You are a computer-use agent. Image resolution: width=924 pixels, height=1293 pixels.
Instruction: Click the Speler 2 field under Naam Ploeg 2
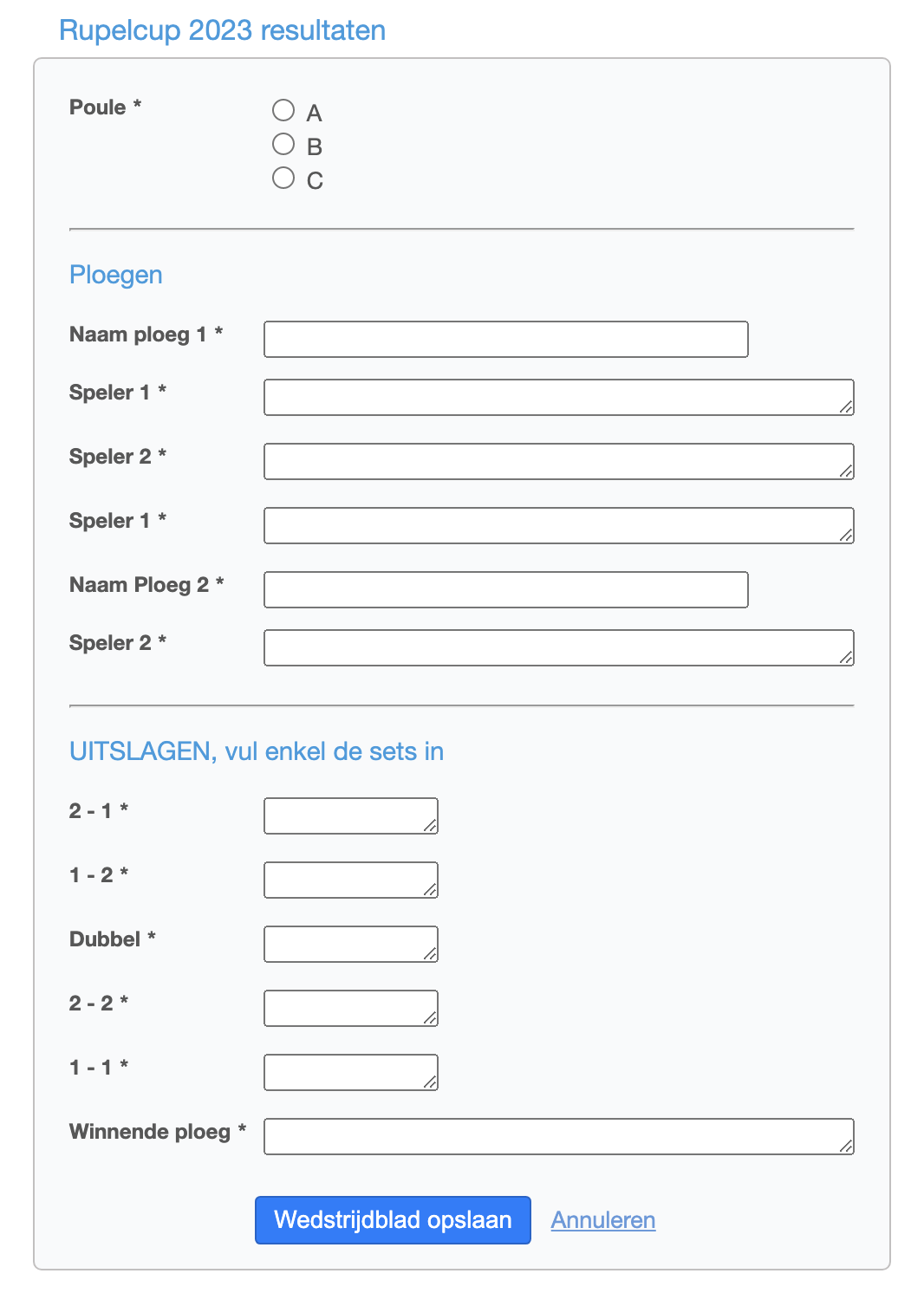pos(559,648)
